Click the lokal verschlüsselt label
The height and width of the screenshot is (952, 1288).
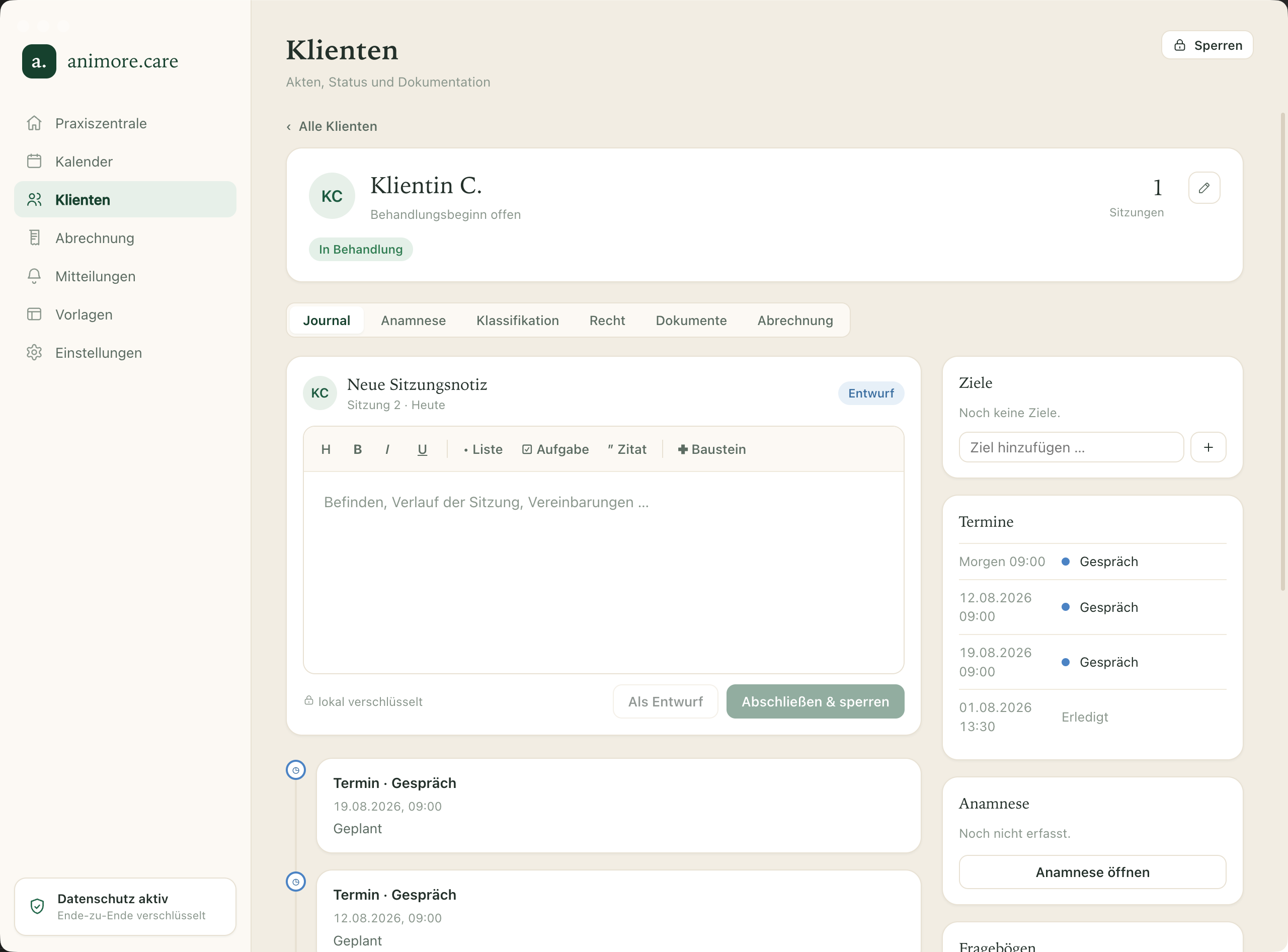tap(371, 701)
